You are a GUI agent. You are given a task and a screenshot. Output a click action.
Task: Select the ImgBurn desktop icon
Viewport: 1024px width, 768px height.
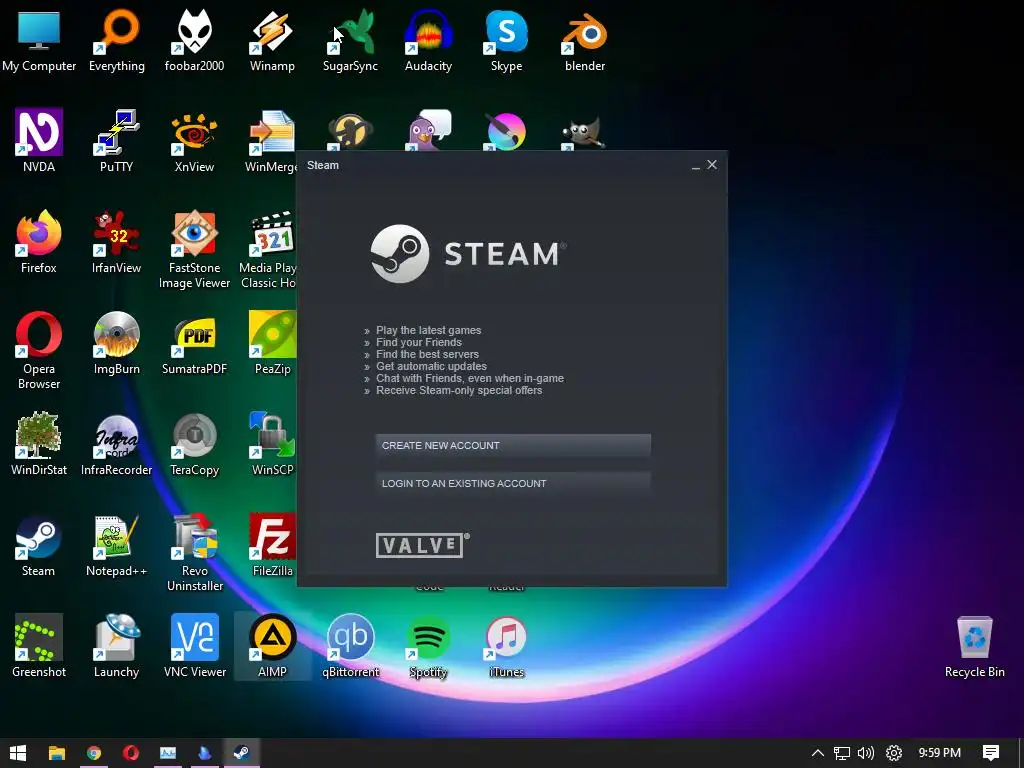point(117,344)
